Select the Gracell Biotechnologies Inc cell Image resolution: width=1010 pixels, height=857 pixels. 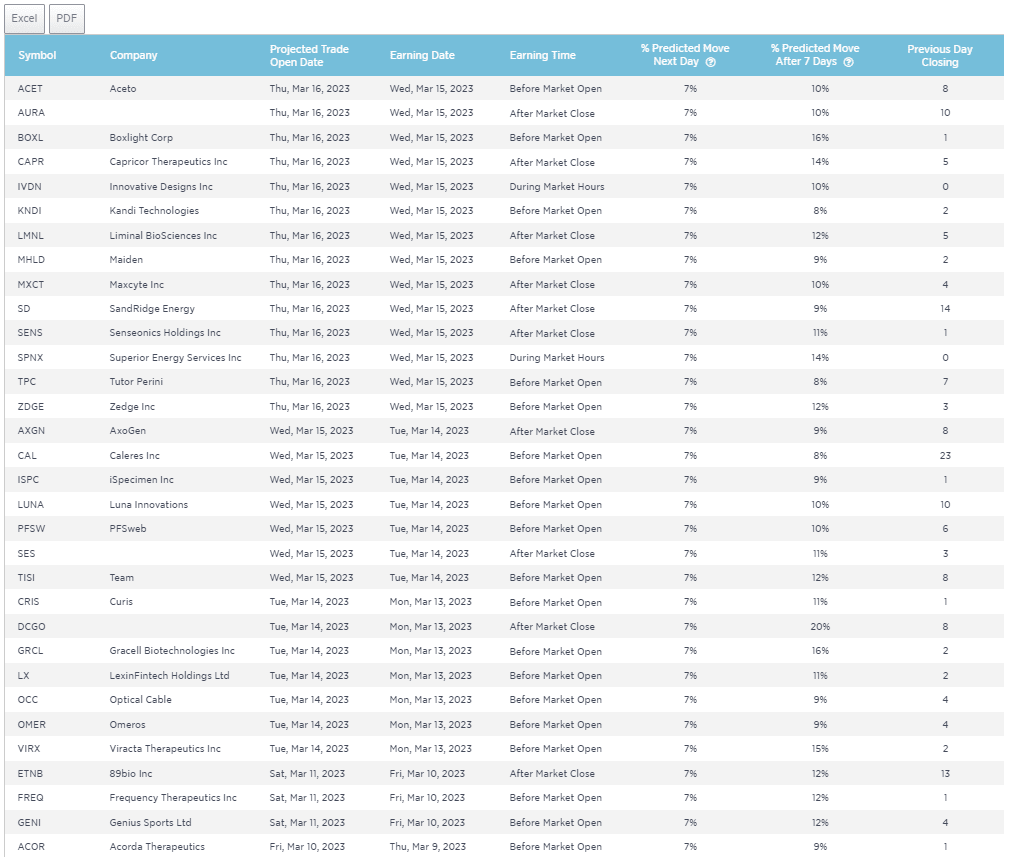tap(172, 651)
